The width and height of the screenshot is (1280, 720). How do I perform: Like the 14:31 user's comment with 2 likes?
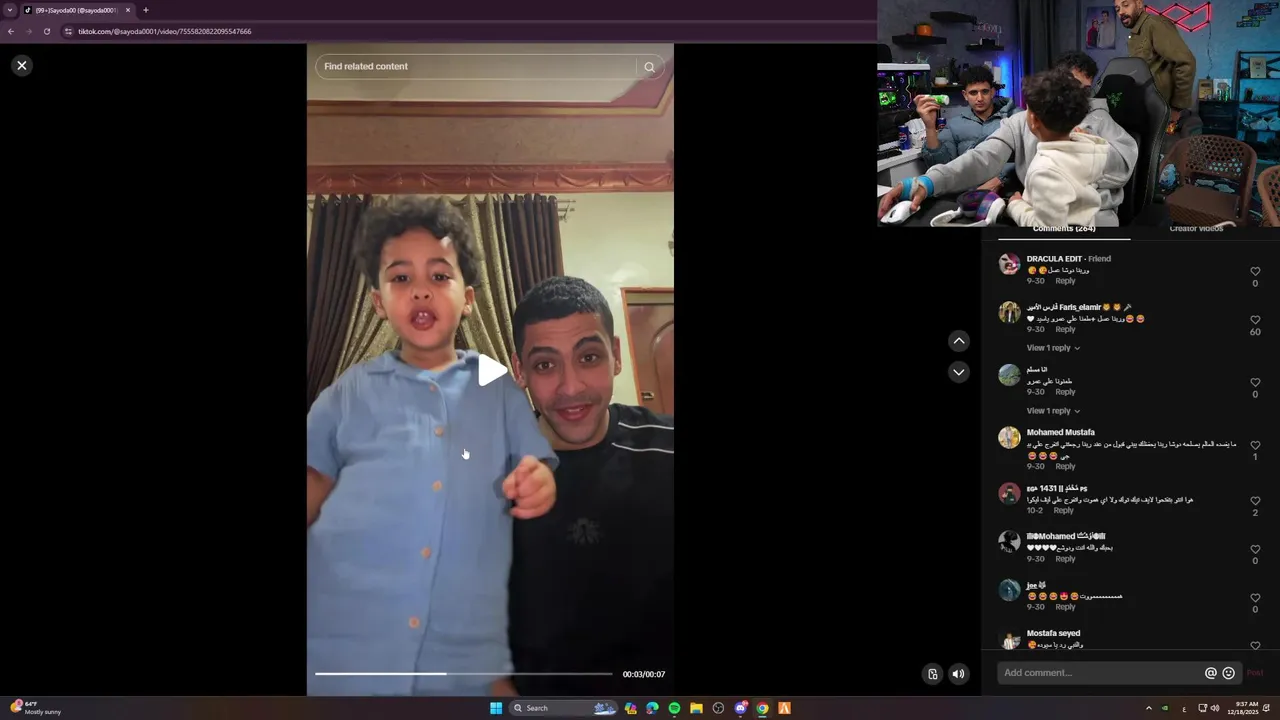pyautogui.click(x=1255, y=501)
